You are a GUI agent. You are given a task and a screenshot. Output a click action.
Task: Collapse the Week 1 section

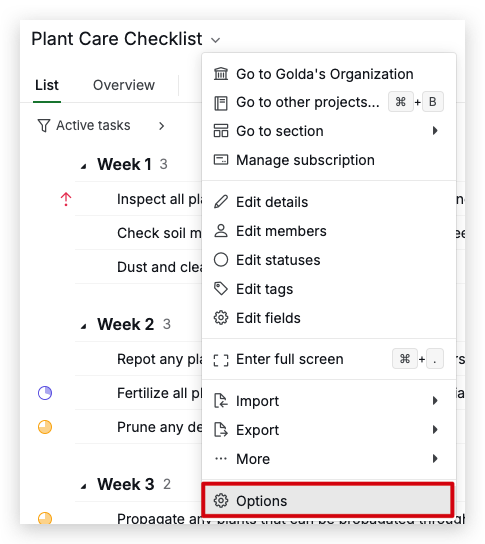click(x=84, y=167)
